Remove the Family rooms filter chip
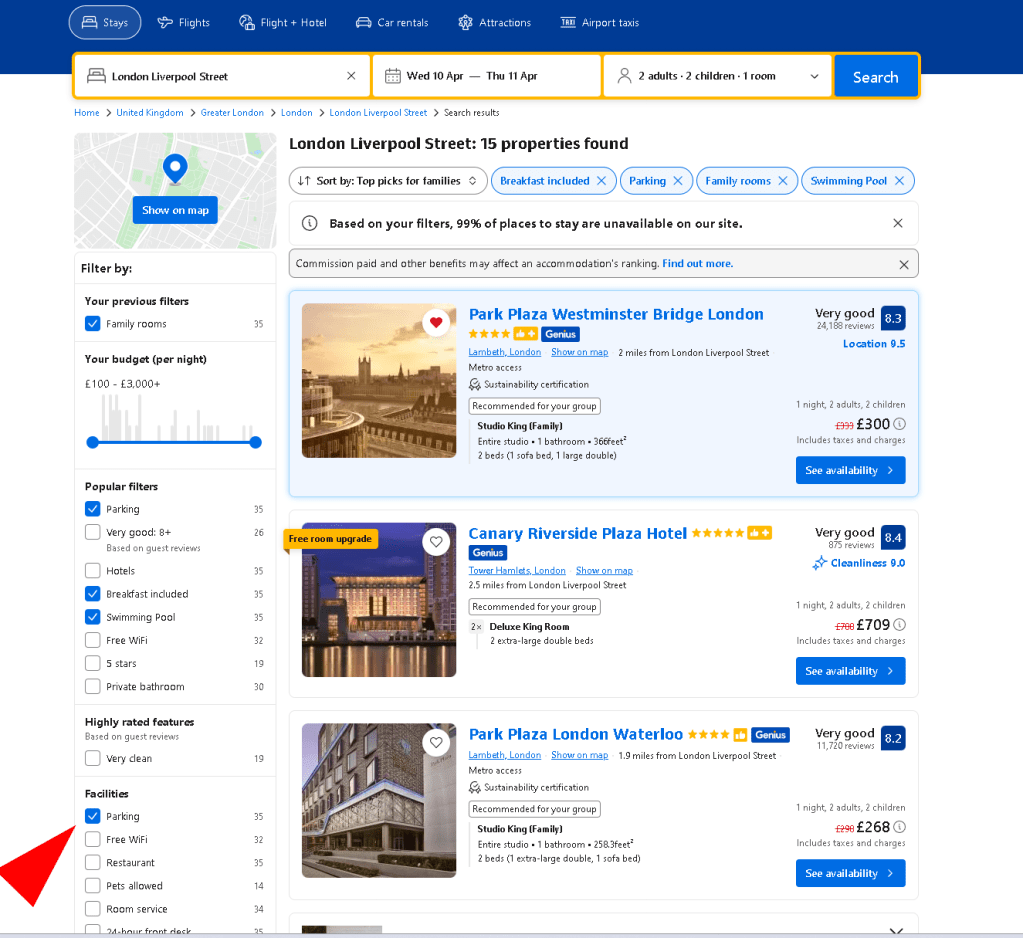The image size is (1023, 938). point(783,181)
